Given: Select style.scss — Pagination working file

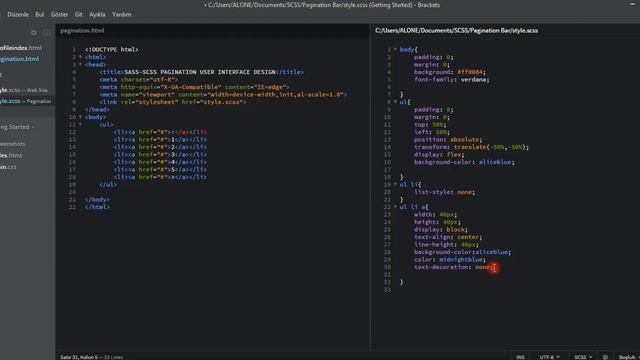Looking at the screenshot, I should (x=26, y=101).
